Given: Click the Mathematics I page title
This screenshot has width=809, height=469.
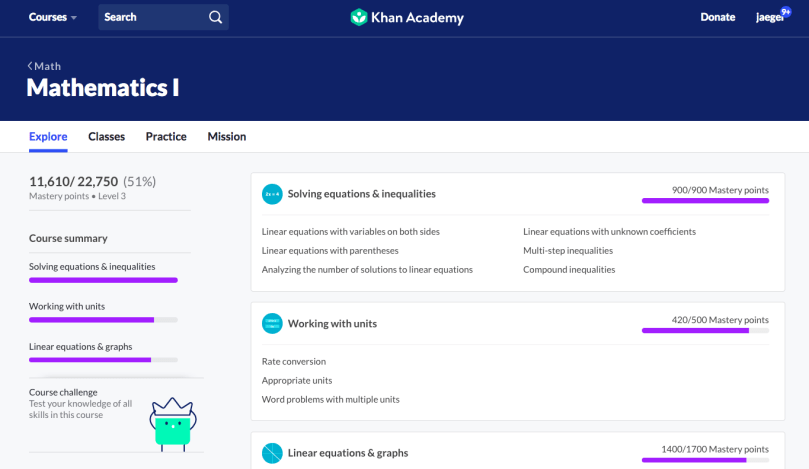Looking at the screenshot, I should [103, 88].
